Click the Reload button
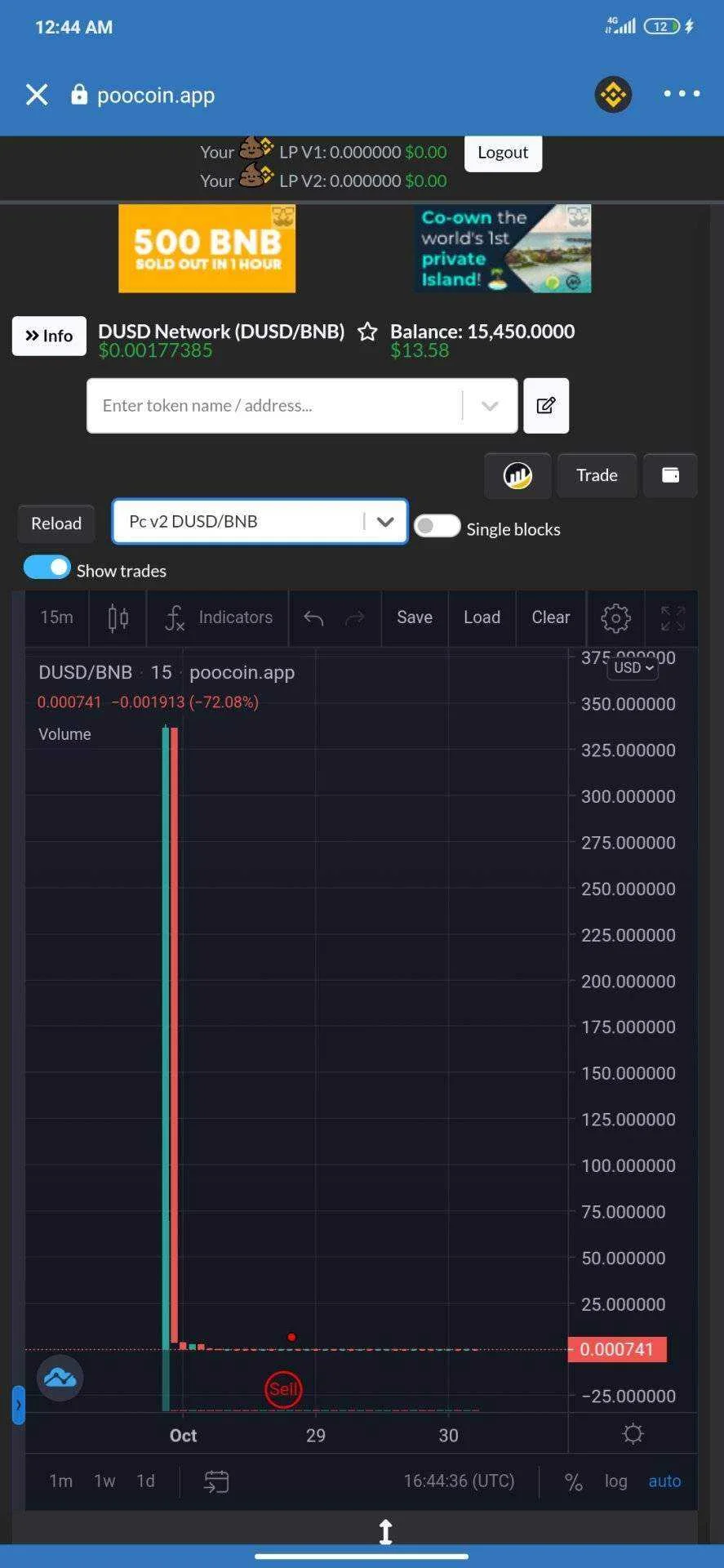This screenshot has width=724, height=1568. (56, 523)
